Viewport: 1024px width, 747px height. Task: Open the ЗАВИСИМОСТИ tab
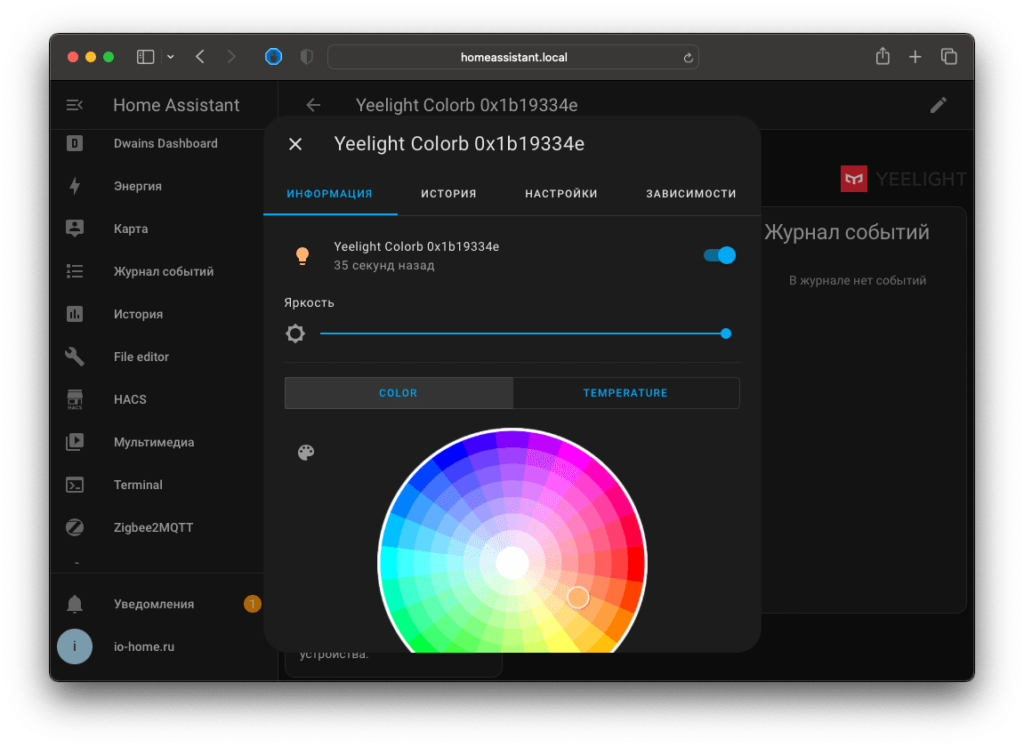tap(691, 194)
